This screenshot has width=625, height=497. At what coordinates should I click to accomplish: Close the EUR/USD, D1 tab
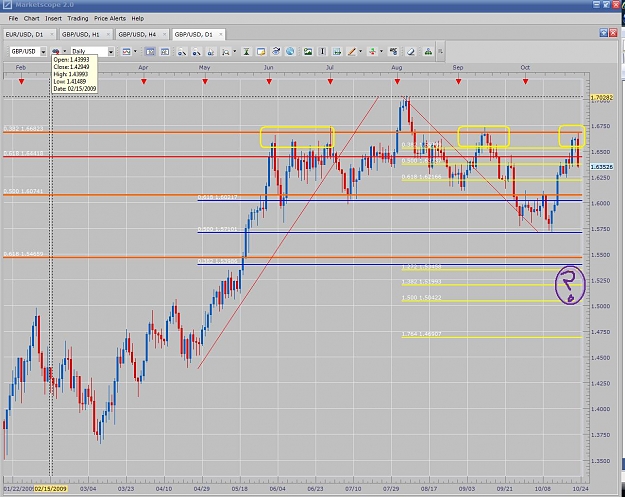coord(51,35)
